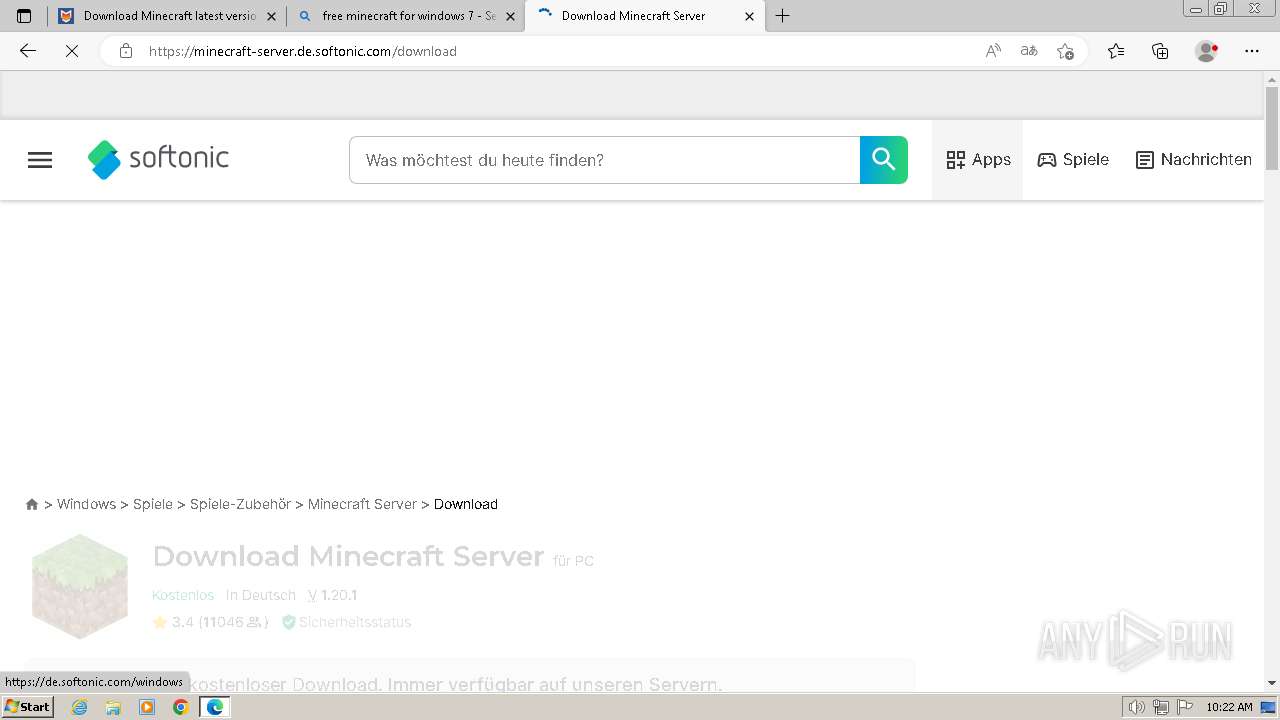Image resolution: width=1280 pixels, height=720 pixels.
Task: Click the Sicherheitsstatus link
Action: (x=347, y=622)
